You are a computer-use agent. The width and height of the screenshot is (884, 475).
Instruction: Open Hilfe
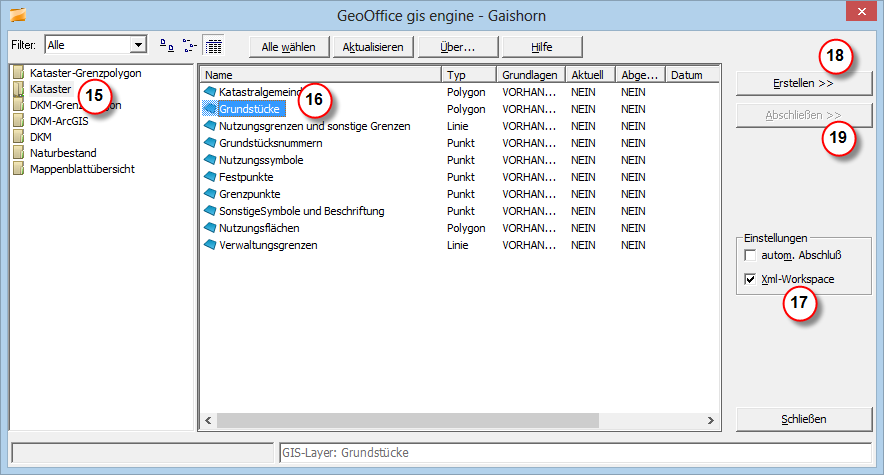point(542,47)
